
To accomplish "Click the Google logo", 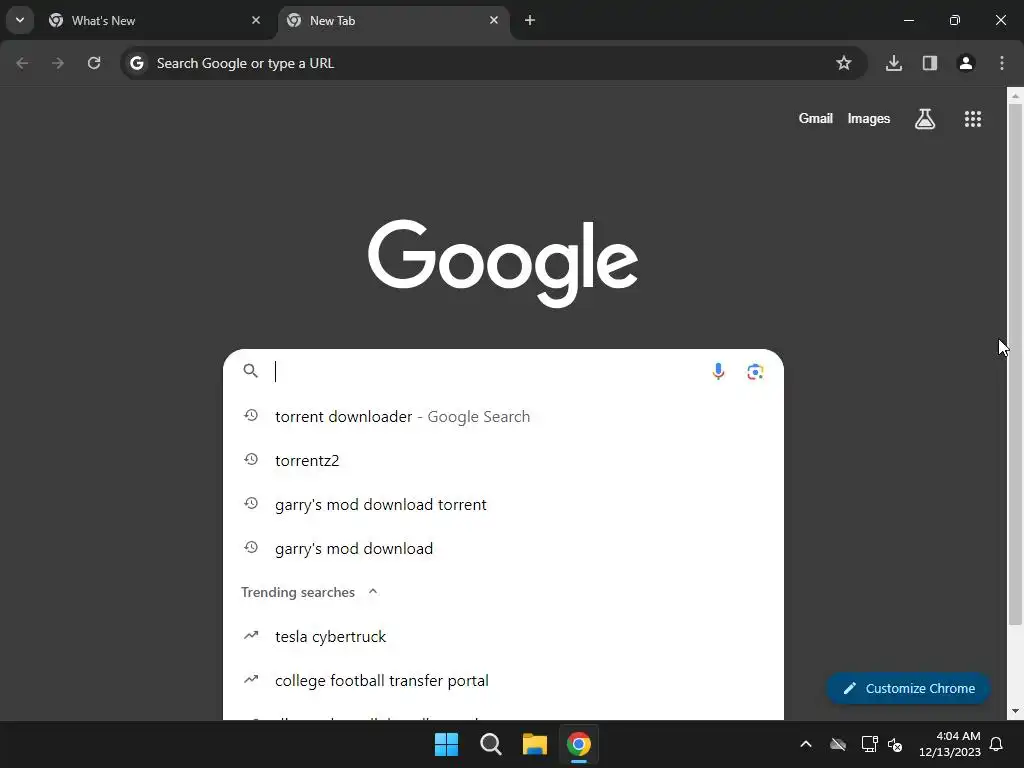I will pyautogui.click(x=503, y=263).
